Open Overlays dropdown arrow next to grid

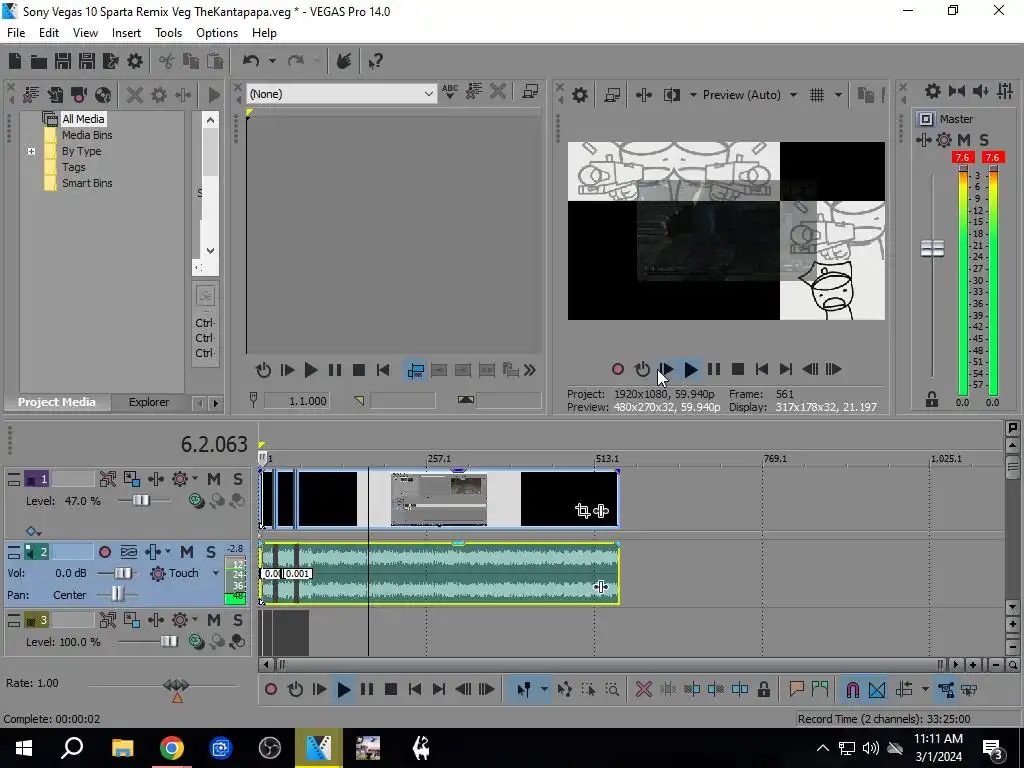point(838,95)
